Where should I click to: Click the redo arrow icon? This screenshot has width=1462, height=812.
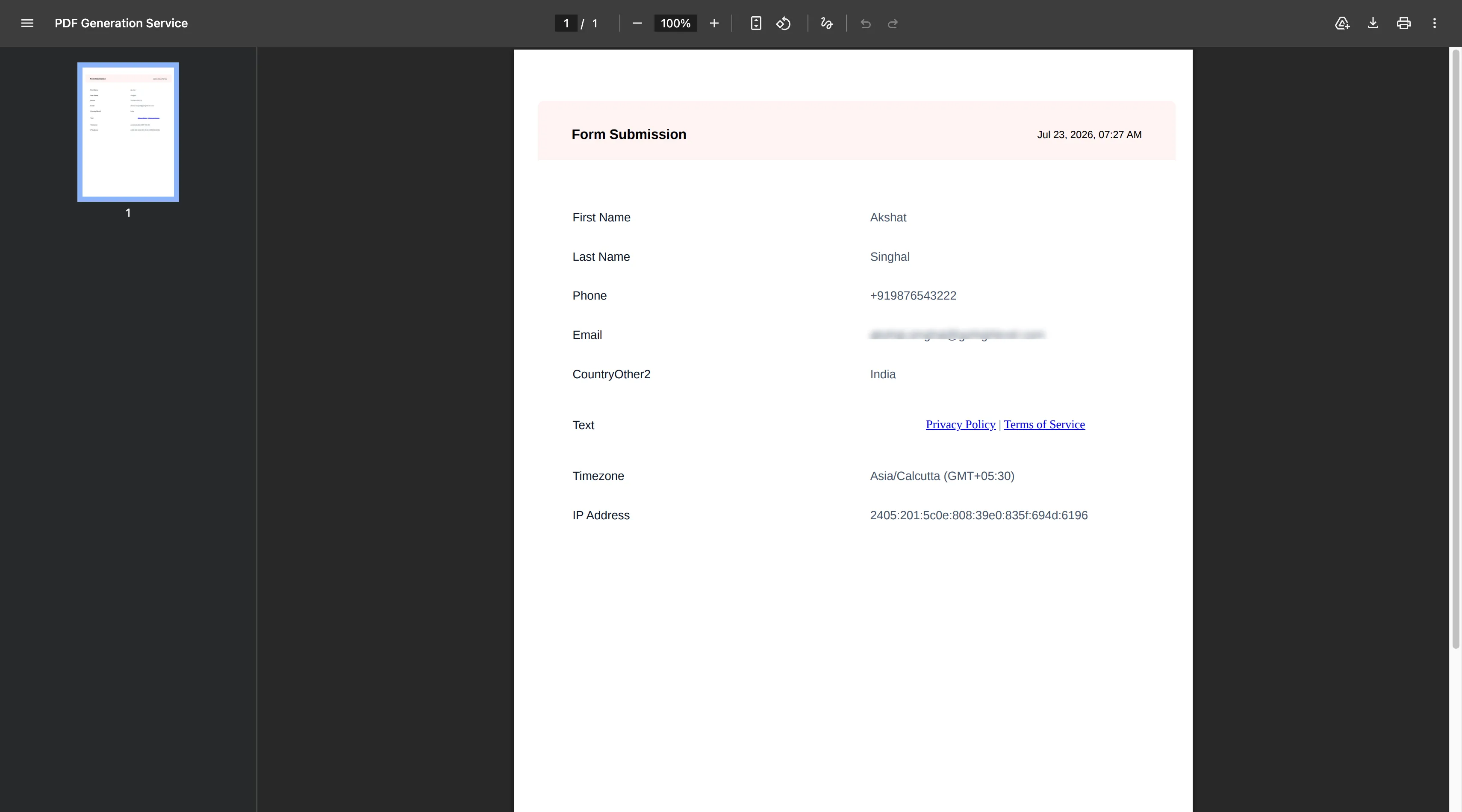pos(892,23)
